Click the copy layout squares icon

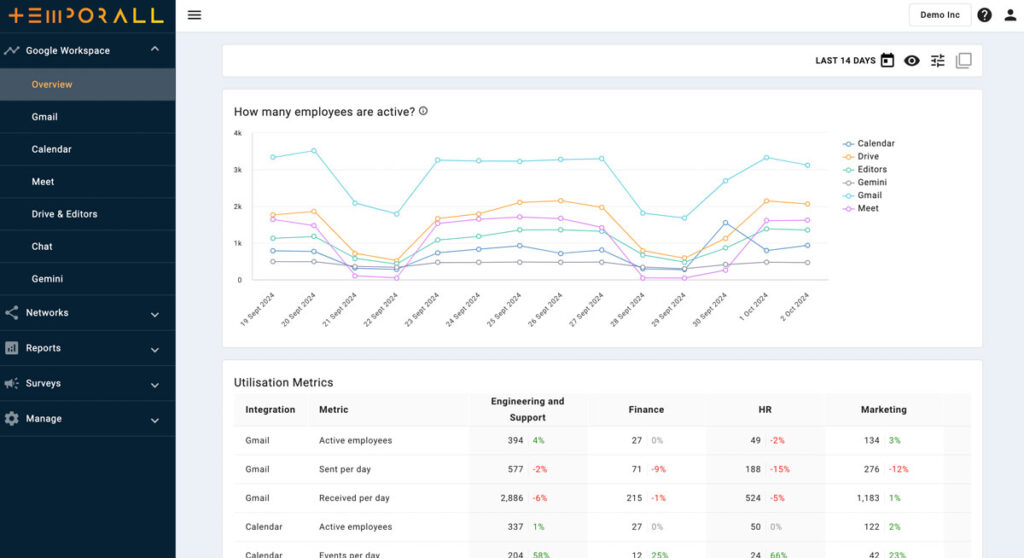963,61
